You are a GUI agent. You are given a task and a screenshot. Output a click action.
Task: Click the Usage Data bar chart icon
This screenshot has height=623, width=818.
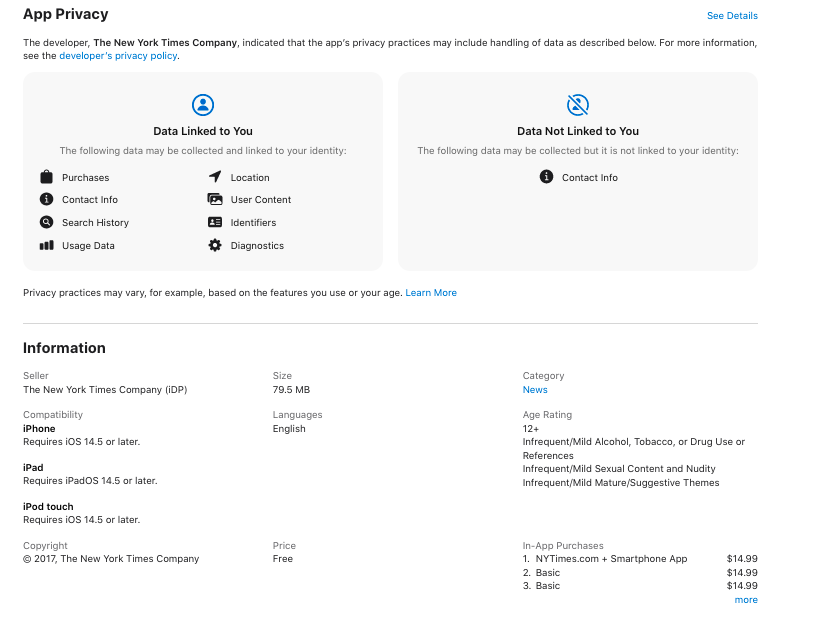tap(46, 245)
